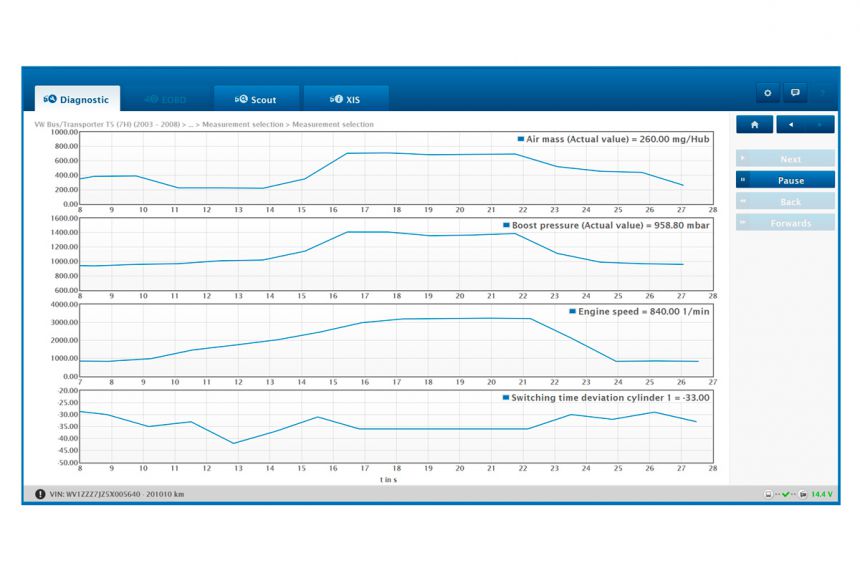Open VW Bus/Transporter T5 breadcrumb link
This screenshot has height=573, width=860.
(109, 124)
